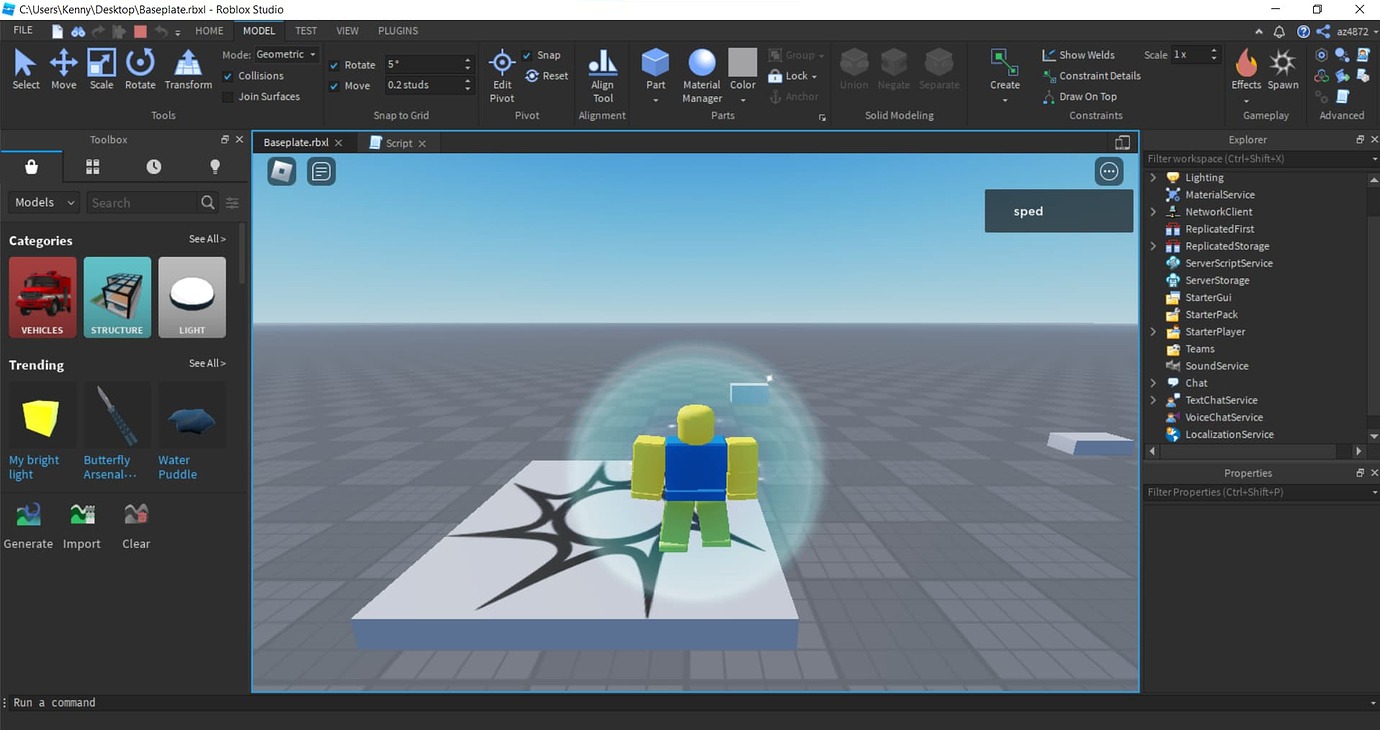Image resolution: width=1380 pixels, height=730 pixels.
Task: Choose the Rotate tool in Tools group
Action: point(140,70)
